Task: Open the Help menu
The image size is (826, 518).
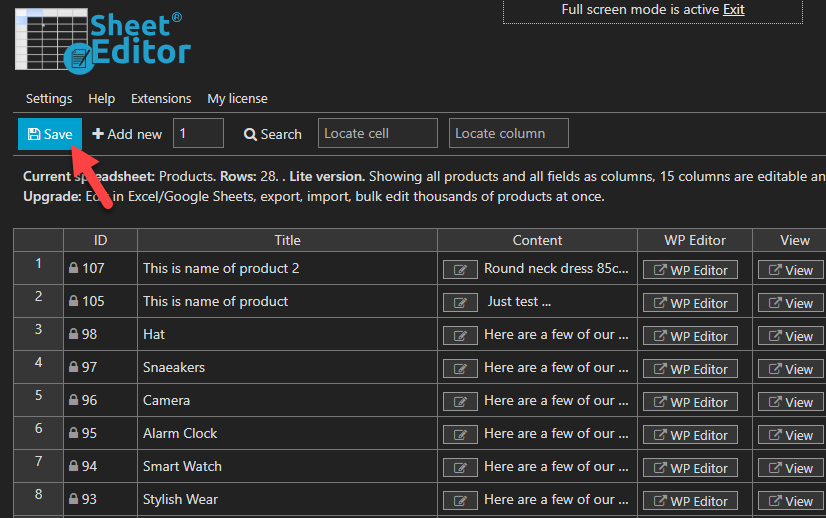Action: click(x=102, y=99)
